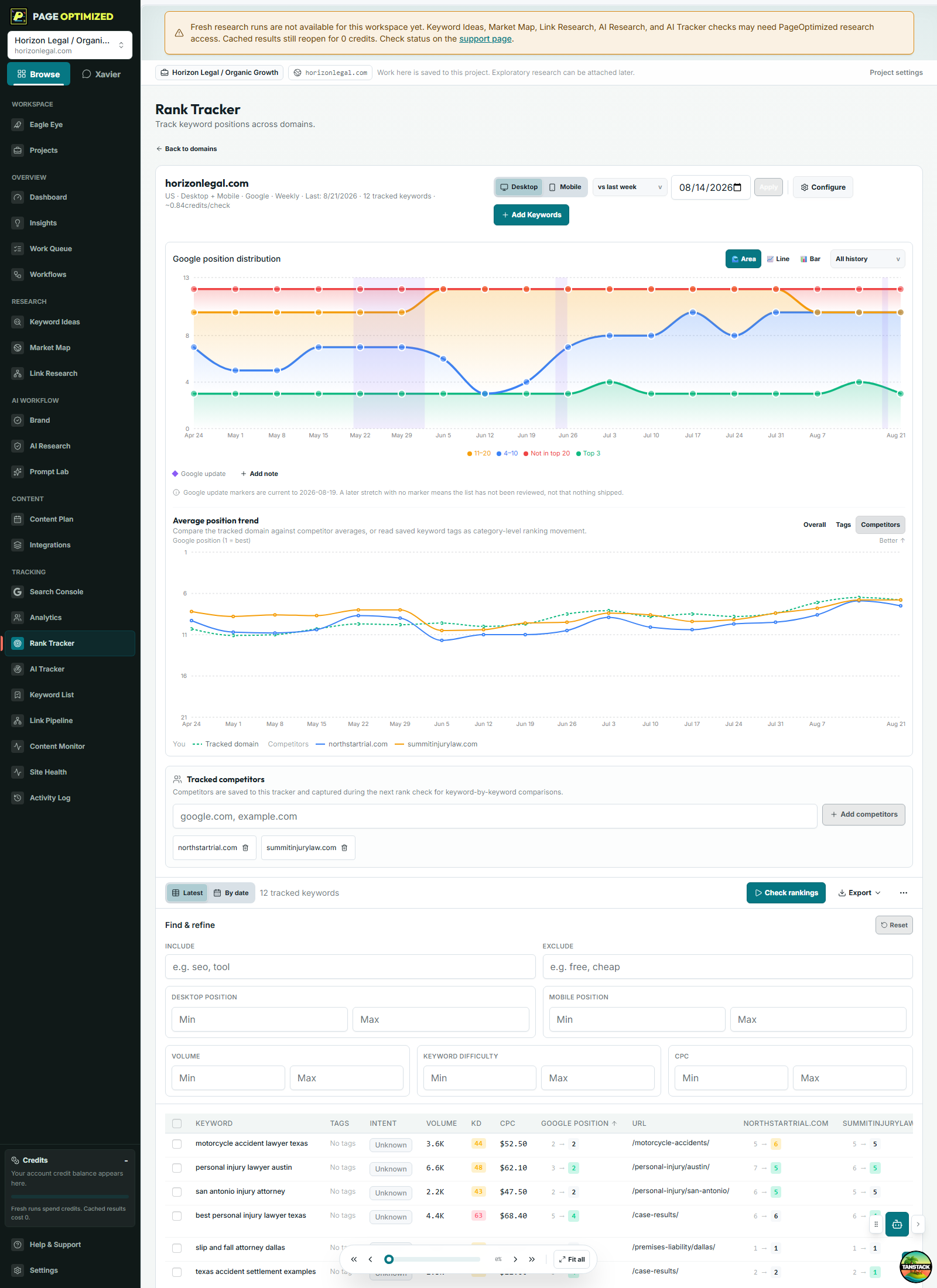Click Add competitors button
The height and width of the screenshot is (1288, 937).
point(864,814)
